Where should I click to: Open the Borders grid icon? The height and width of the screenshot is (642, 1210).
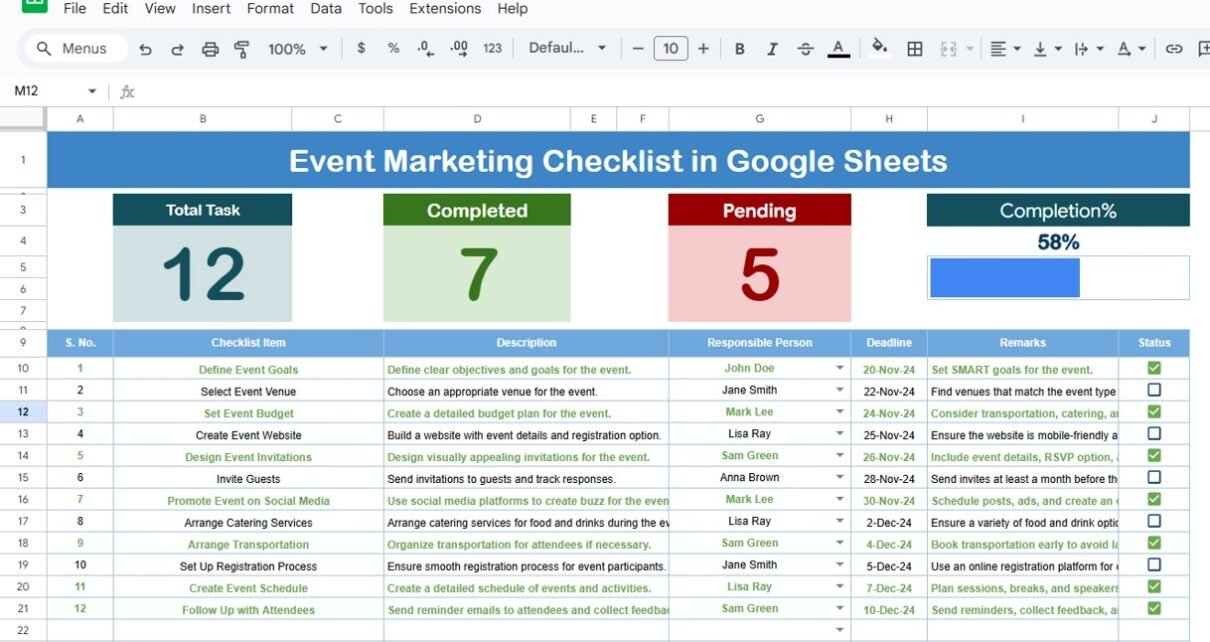pos(914,48)
